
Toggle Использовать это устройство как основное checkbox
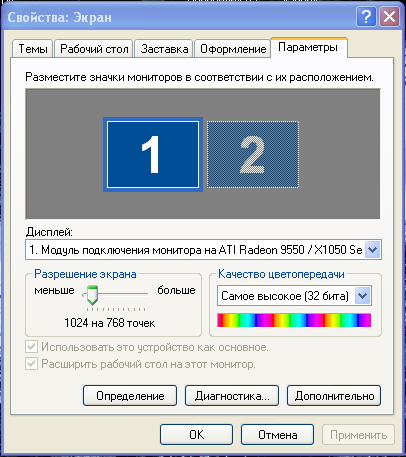(31, 347)
